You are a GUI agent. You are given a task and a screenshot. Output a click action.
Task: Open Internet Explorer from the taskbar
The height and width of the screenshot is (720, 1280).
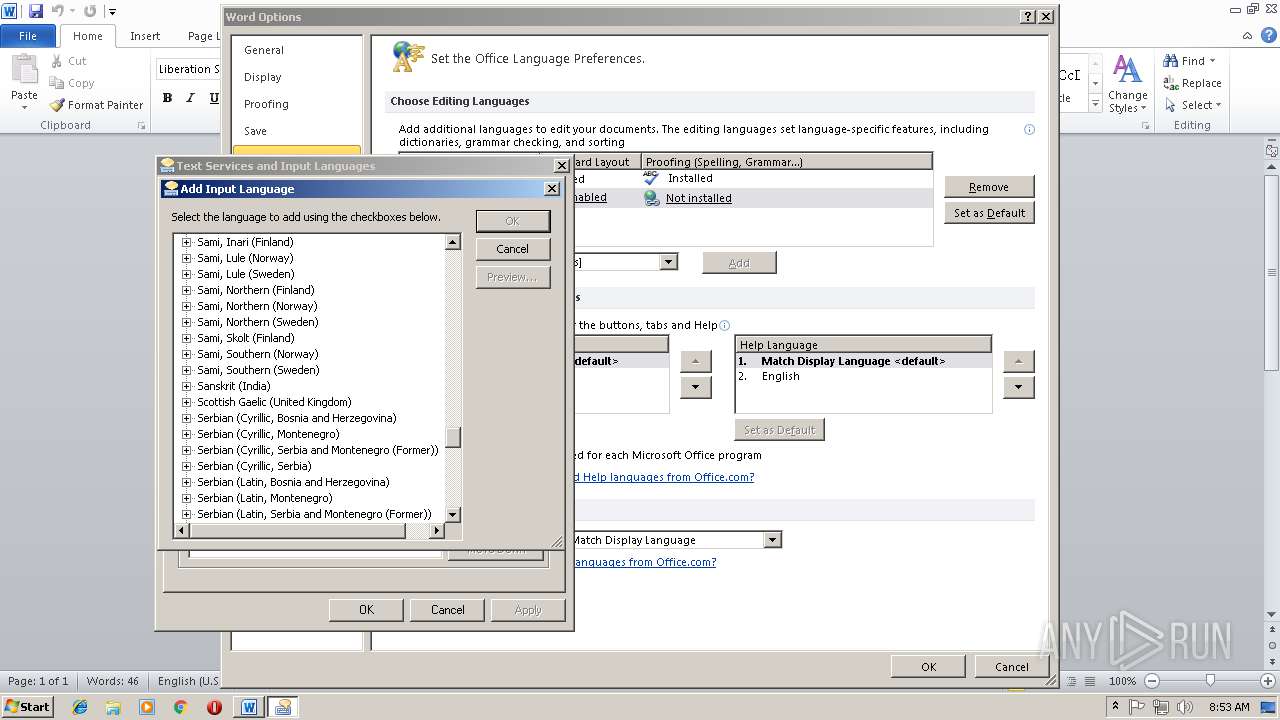80,707
